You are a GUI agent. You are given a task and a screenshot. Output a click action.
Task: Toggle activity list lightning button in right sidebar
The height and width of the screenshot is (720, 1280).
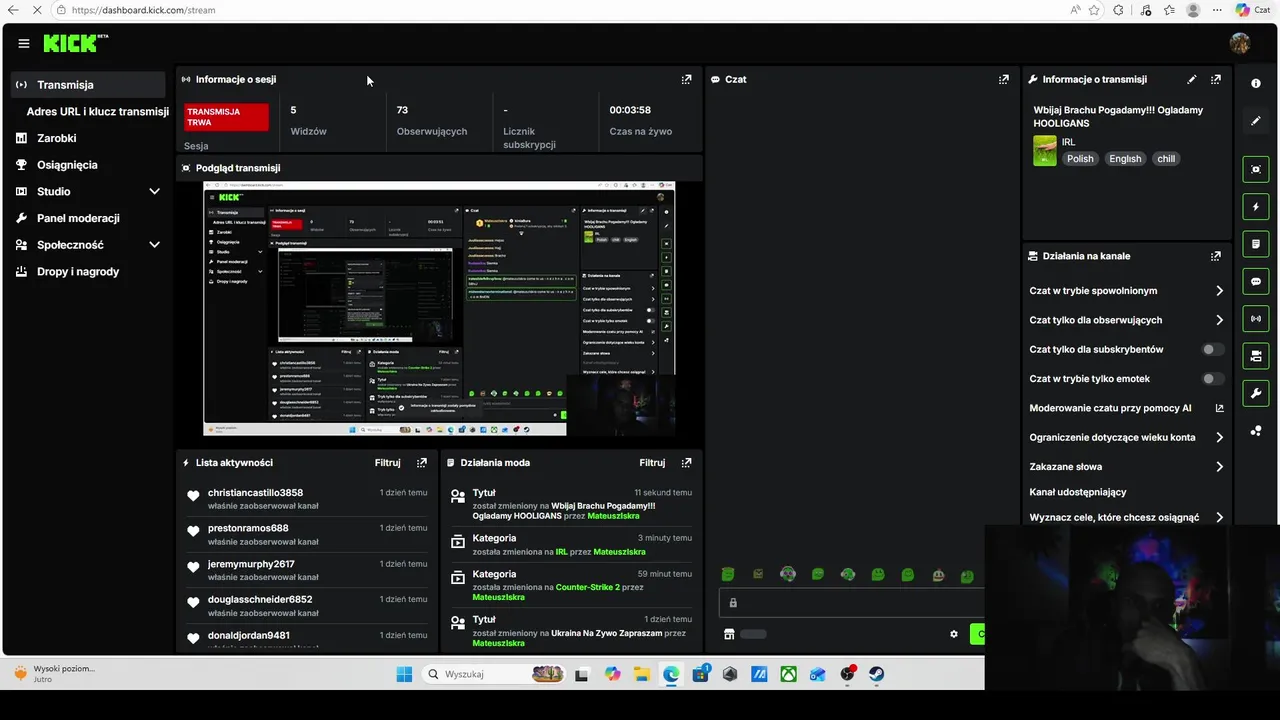[1256, 207]
